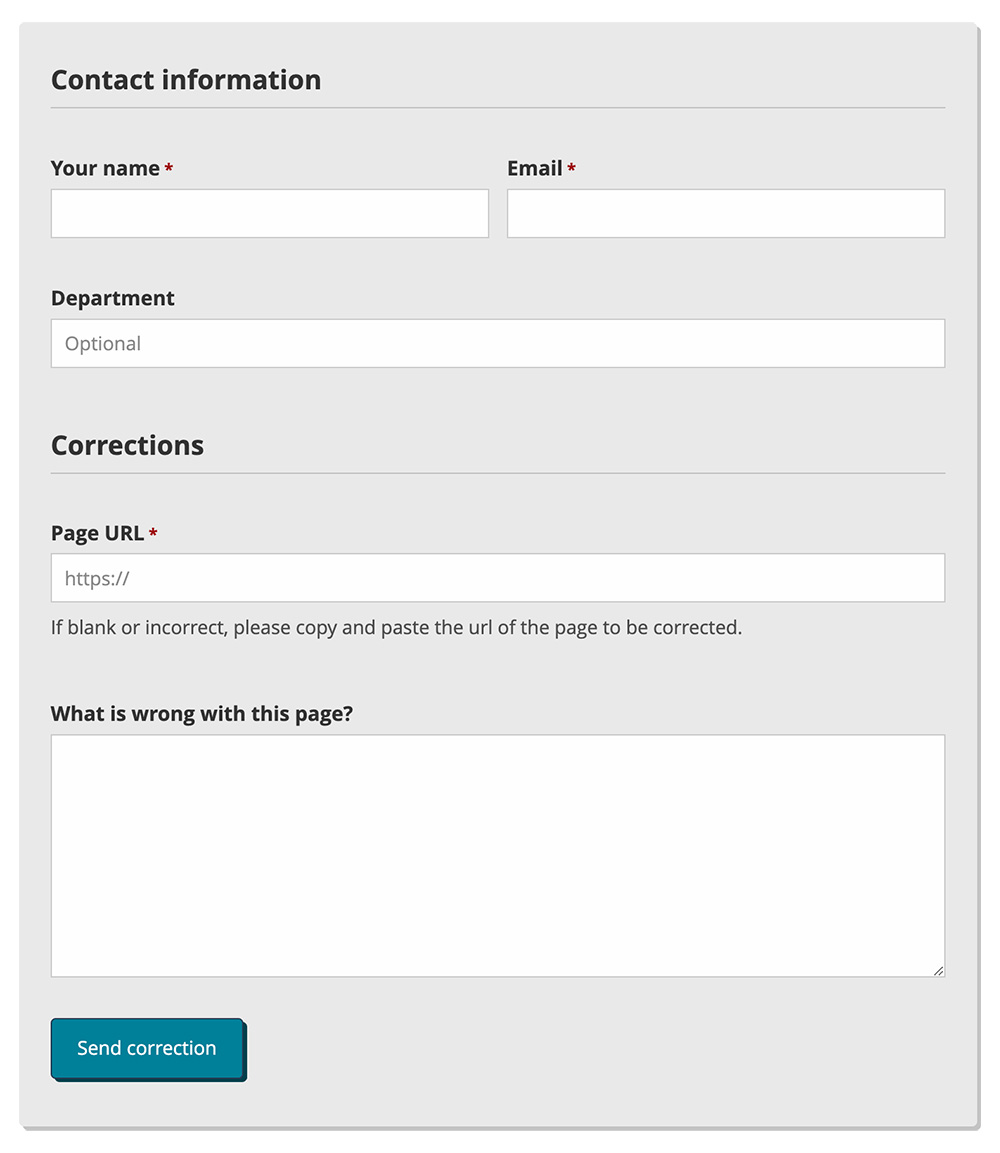The width and height of the screenshot is (1000, 1153).
Task: Select the Page URL input box
Action: tap(497, 578)
